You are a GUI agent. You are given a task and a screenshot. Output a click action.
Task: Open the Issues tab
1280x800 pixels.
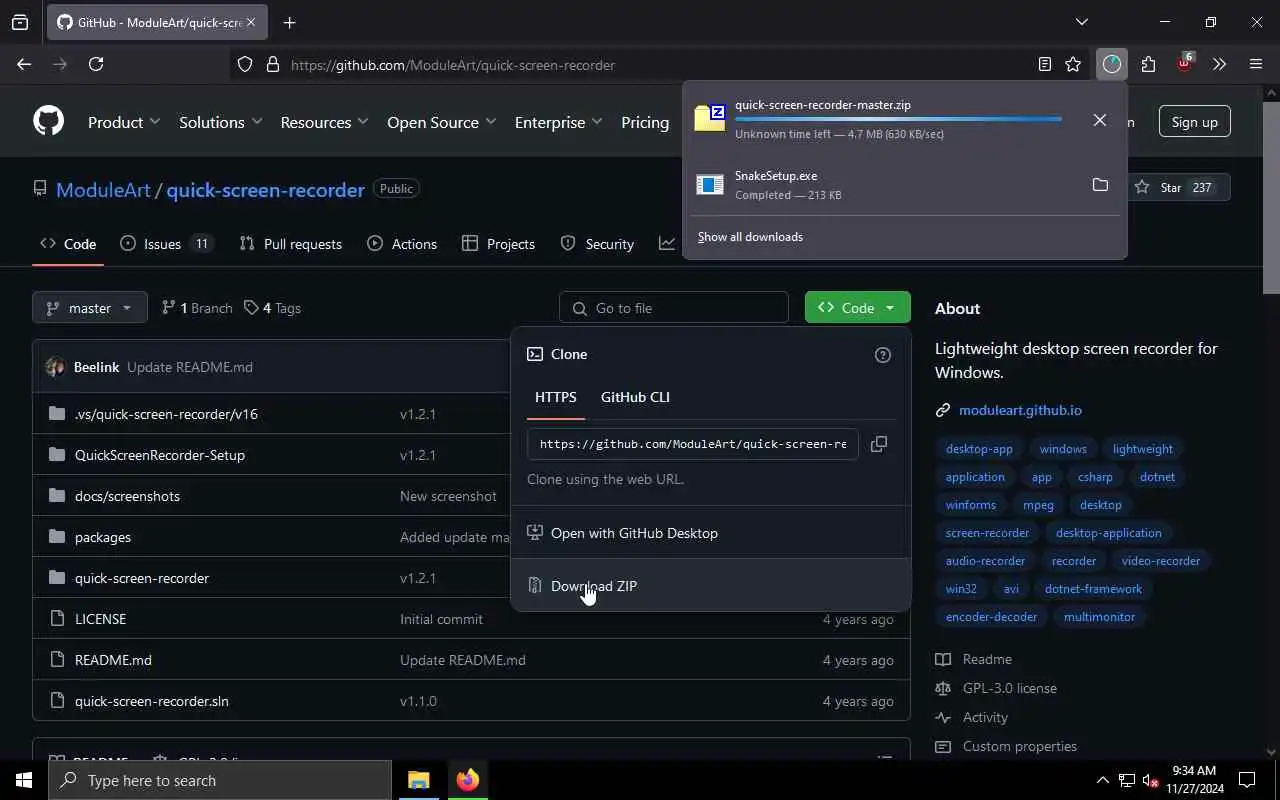point(167,244)
